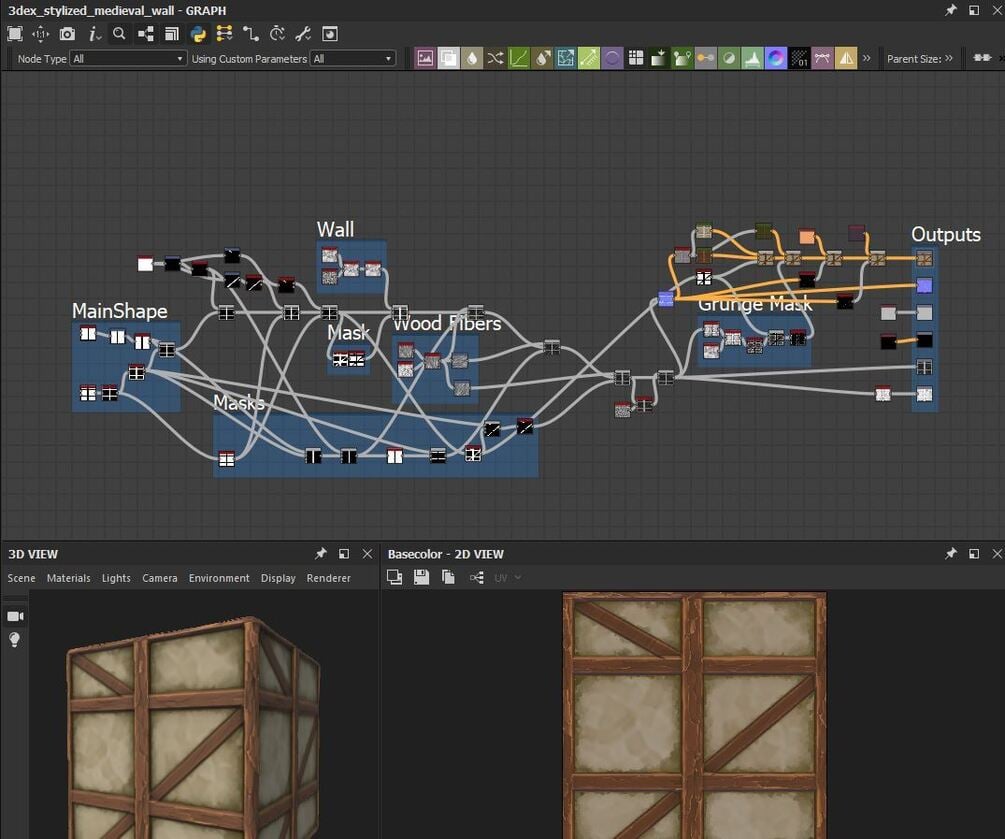Save the 2D view image

[421, 577]
